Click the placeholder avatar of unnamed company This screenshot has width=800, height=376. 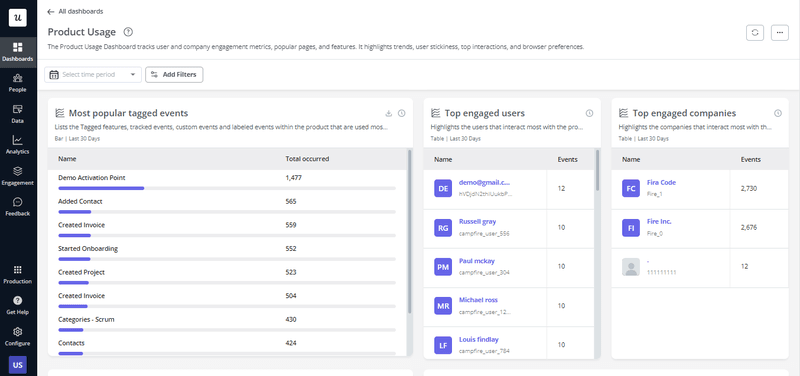pyautogui.click(x=631, y=267)
